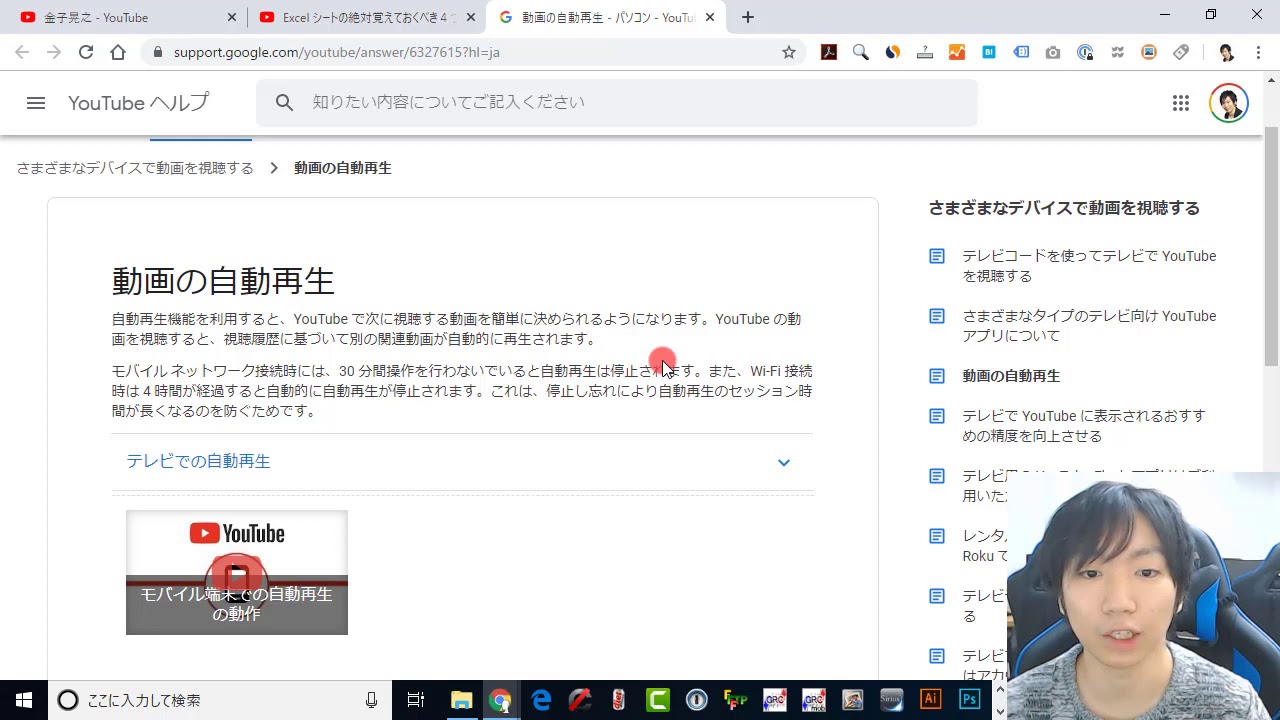Open the Google account avatar on the page
1280x720 pixels.
pyautogui.click(x=1228, y=103)
